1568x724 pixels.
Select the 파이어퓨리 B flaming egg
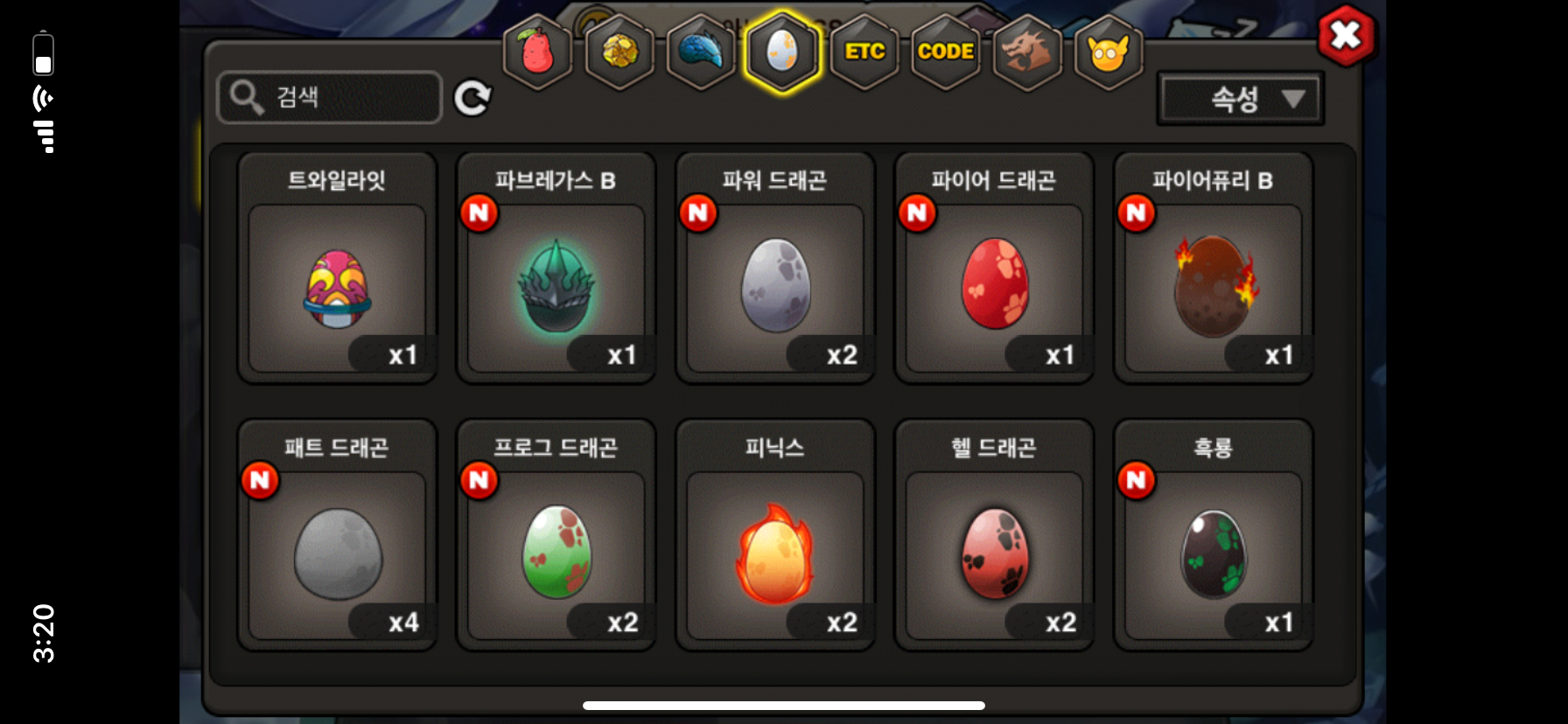(x=1214, y=268)
